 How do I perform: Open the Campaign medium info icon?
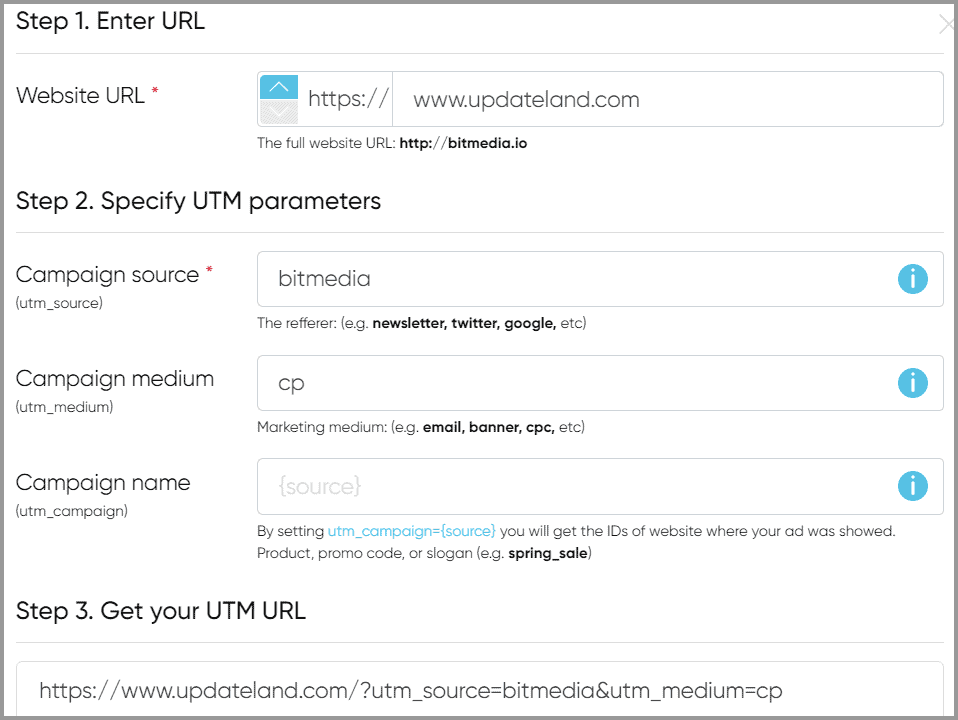point(912,383)
